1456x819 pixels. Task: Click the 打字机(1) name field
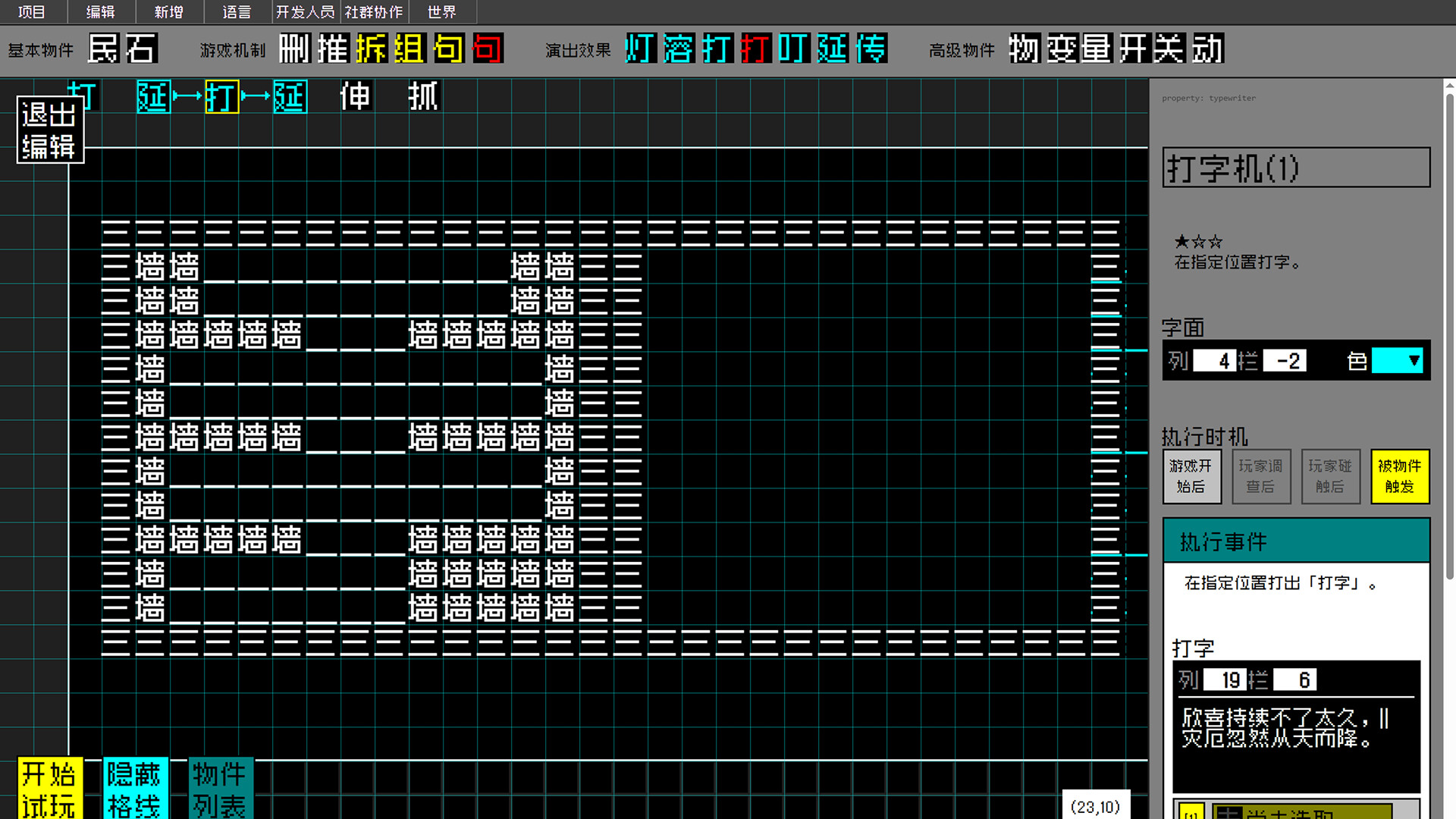tap(1295, 168)
